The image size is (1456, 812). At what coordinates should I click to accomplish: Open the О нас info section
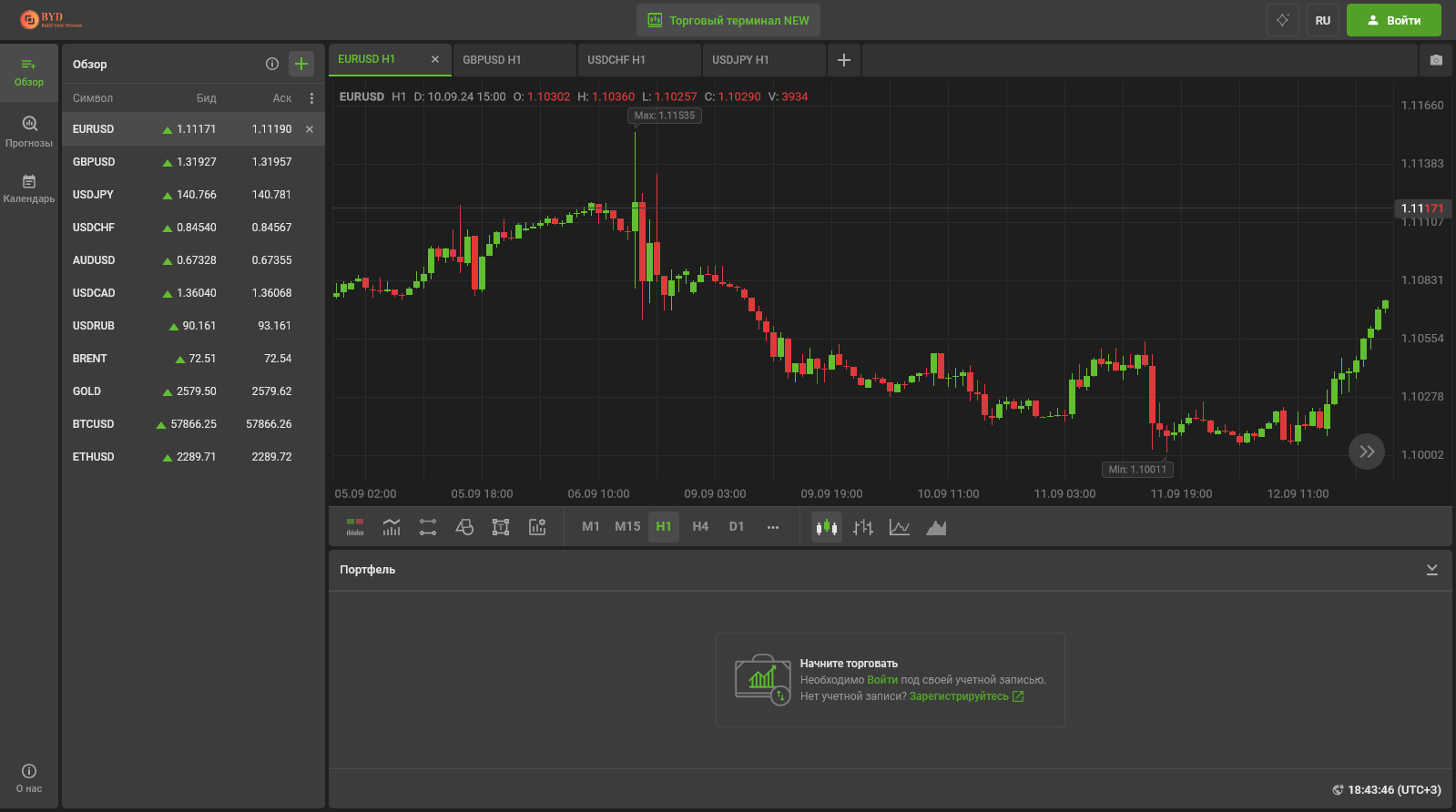29,778
